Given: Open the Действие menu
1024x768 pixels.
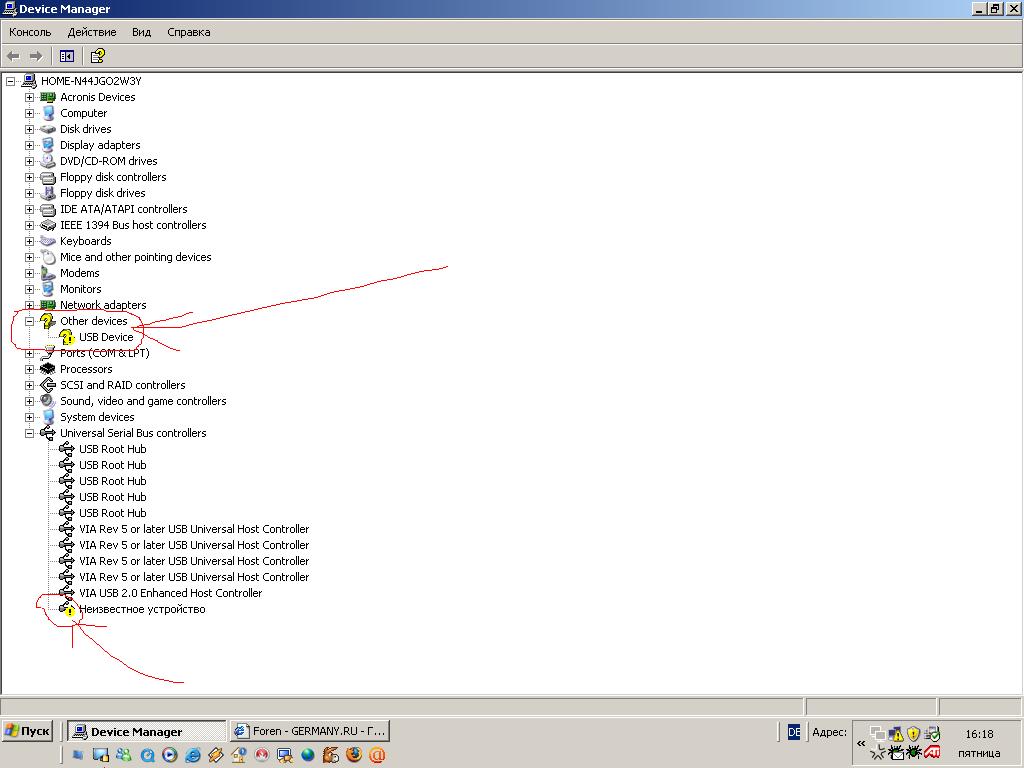Looking at the screenshot, I should click(91, 32).
